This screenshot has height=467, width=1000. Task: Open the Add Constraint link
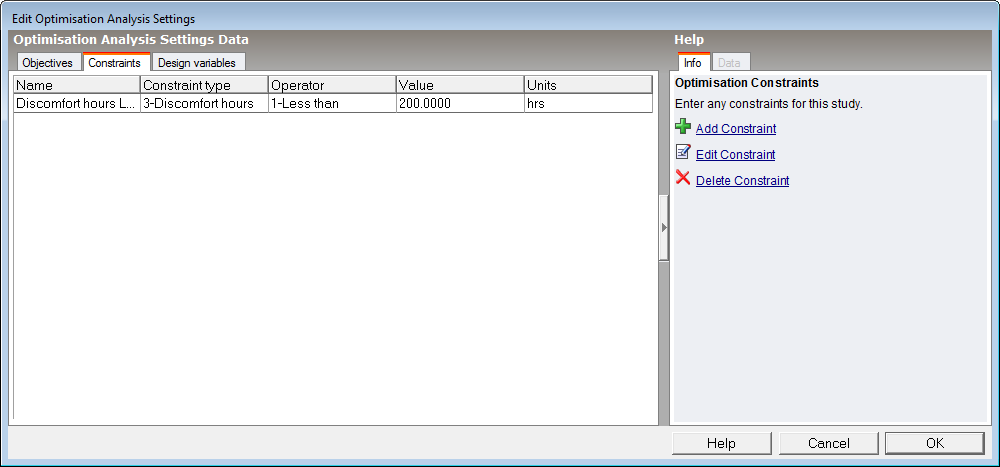tap(735, 129)
